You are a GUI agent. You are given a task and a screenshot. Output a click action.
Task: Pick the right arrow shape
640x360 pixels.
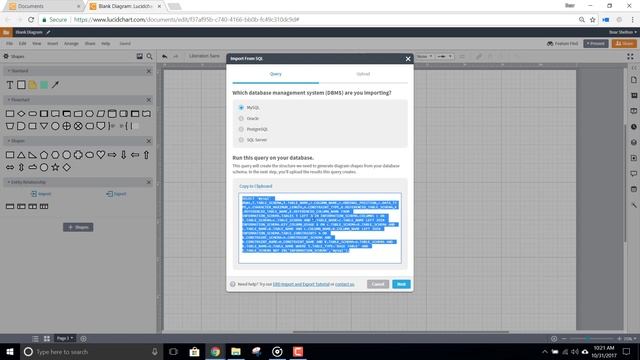click(112, 155)
